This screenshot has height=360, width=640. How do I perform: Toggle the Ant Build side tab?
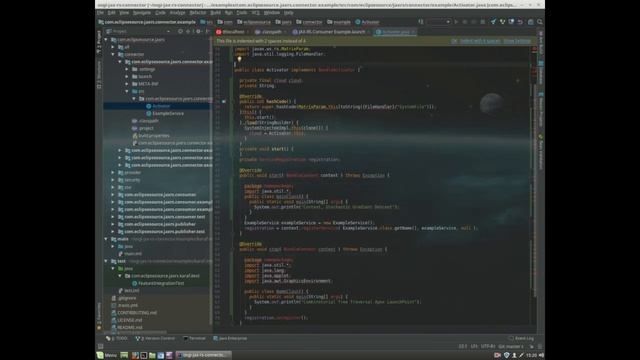click(x=541, y=42)
